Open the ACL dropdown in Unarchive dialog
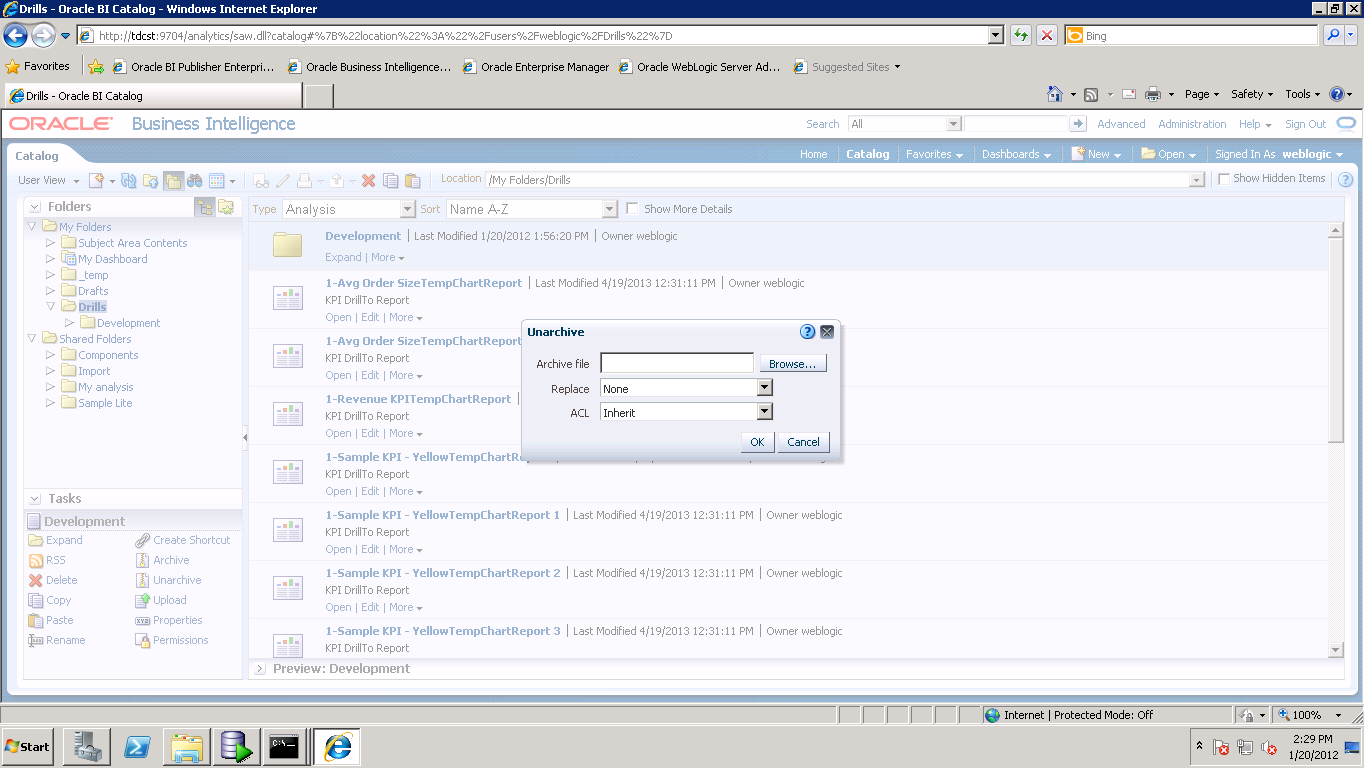 coord(765,412)
